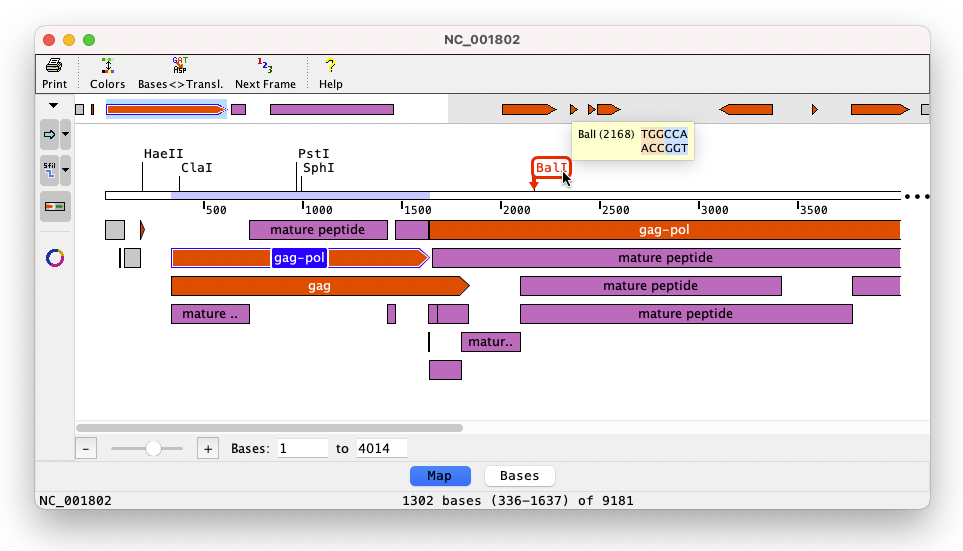Click the Bases end position field
The image size is (963, 551).
coord(381,449)
